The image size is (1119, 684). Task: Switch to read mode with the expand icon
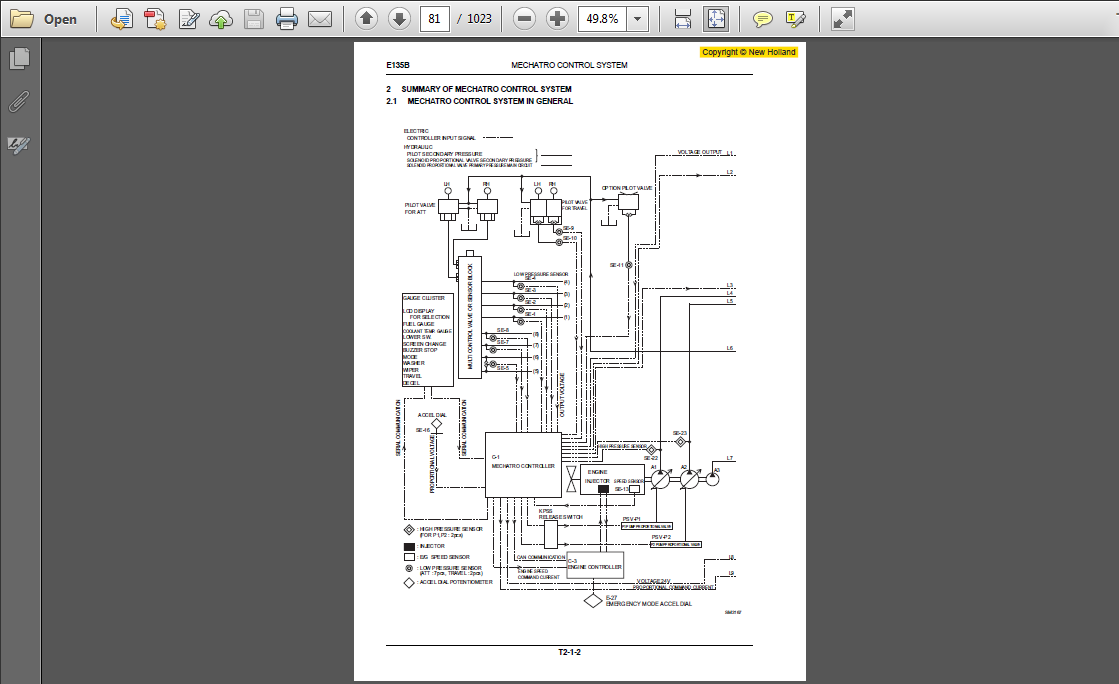pyautogui.click(x=842, y=19)
